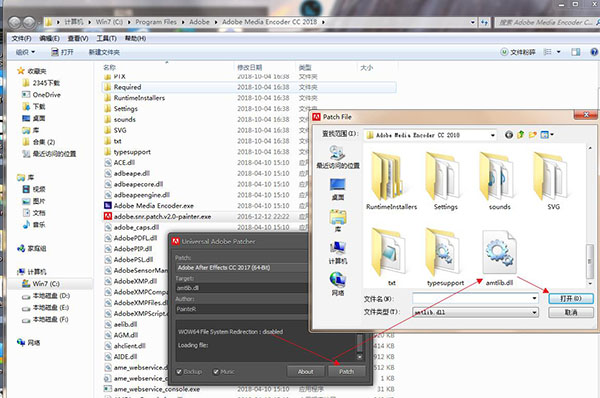The height and width of the screenshot is (398, 600).
Task: Select the Settings folder in Patch File dialog
Action: (445, 181)
